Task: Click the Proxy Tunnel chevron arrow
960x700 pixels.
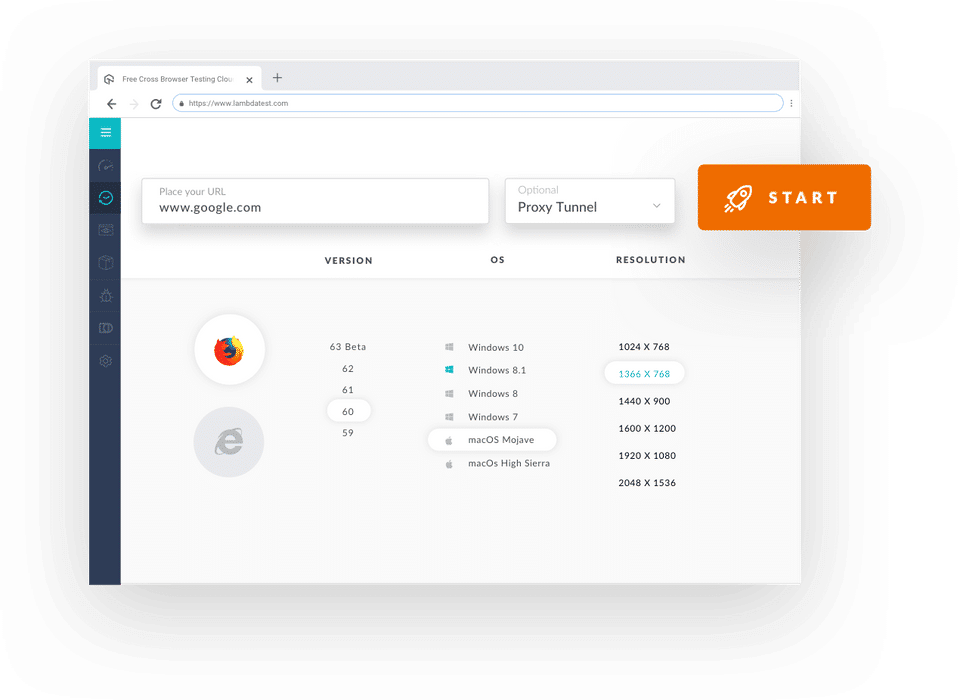Action: tap(656, 206)
